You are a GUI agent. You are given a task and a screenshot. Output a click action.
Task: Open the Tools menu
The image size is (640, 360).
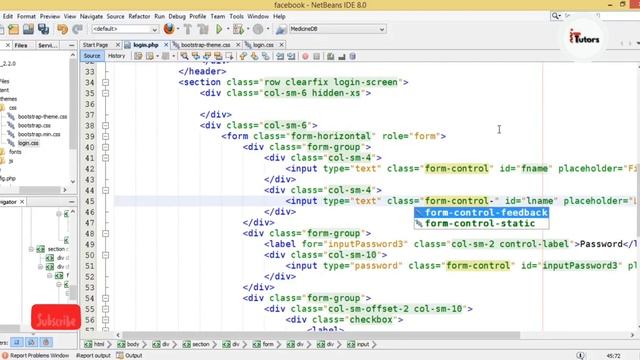click(236, 16)
